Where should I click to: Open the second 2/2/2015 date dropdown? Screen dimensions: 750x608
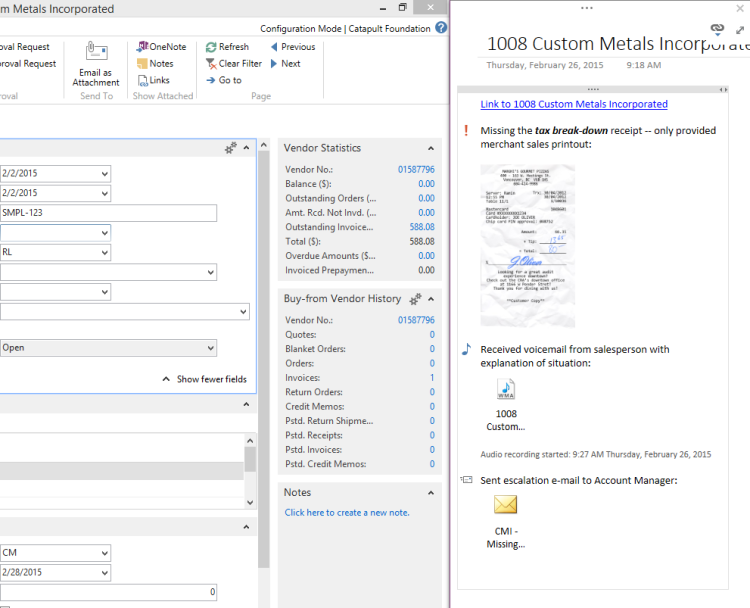point(105,193)
